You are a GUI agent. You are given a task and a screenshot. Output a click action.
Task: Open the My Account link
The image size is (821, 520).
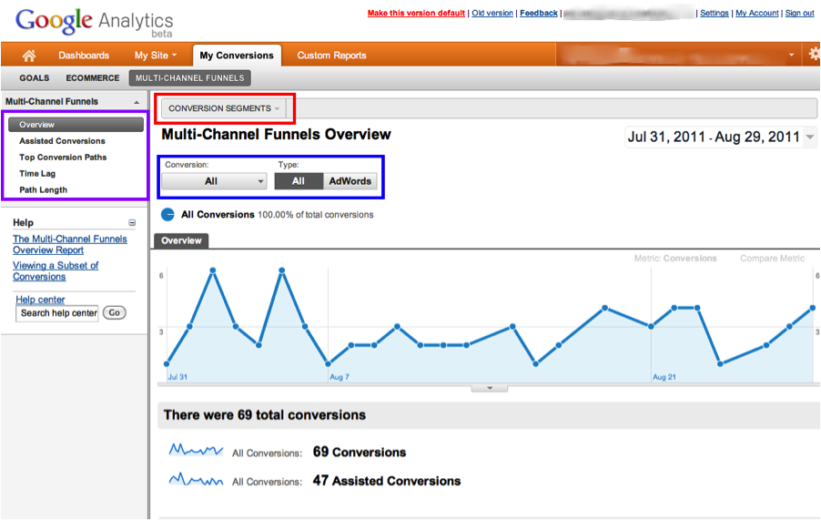[757, 13]
